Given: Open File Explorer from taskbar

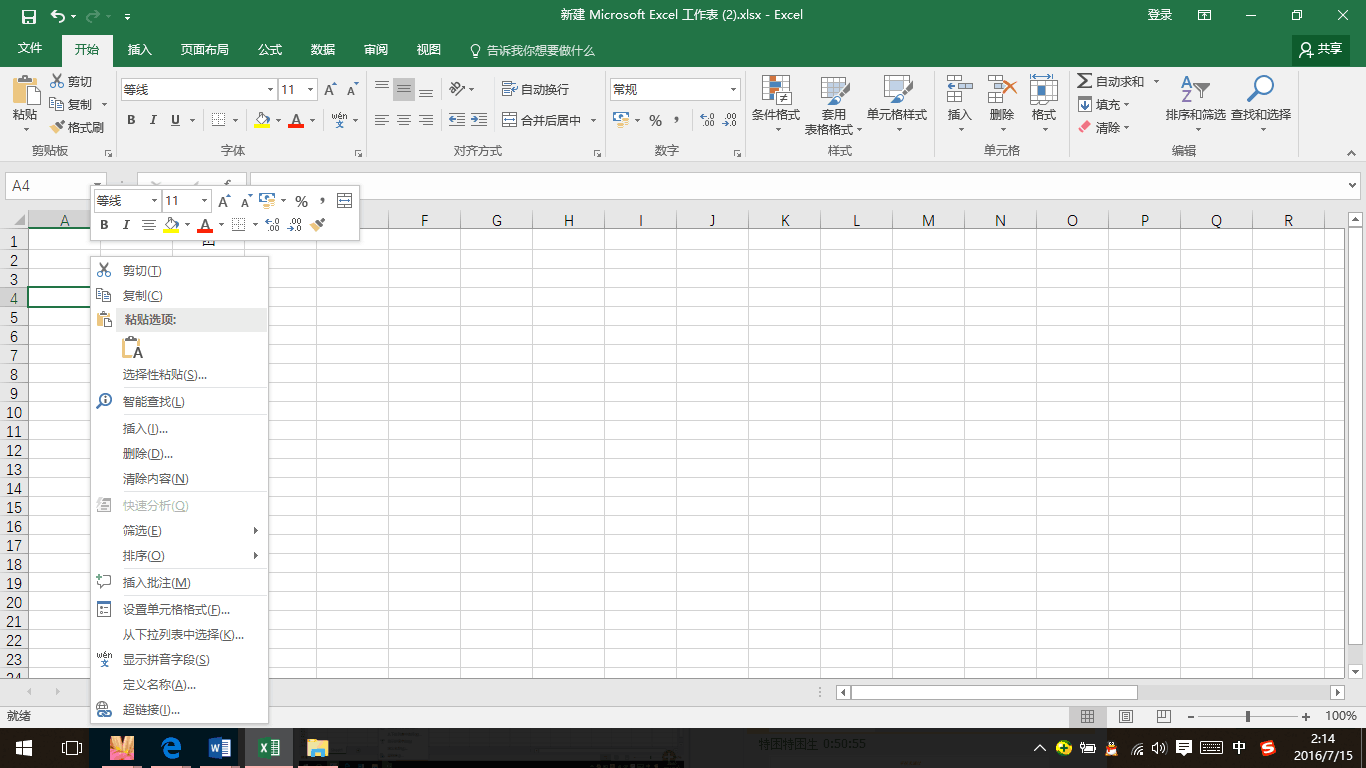Looking at the screenshot, I should click(x=317, y=747).
